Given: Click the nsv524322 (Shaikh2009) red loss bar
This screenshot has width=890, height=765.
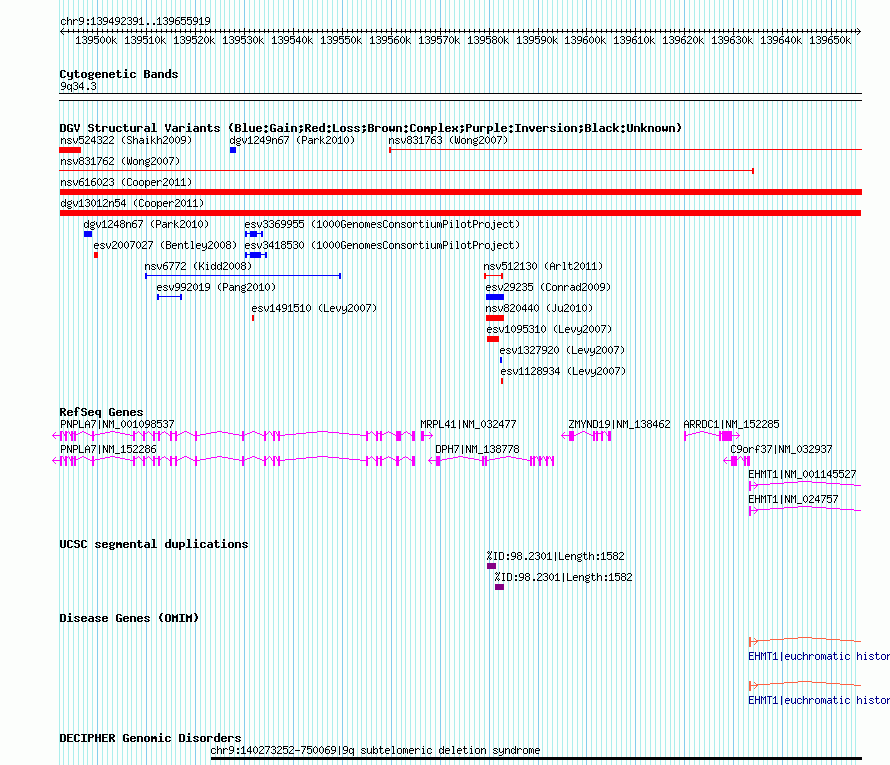Looking at the screenshot, I should (x=70, y=150).
